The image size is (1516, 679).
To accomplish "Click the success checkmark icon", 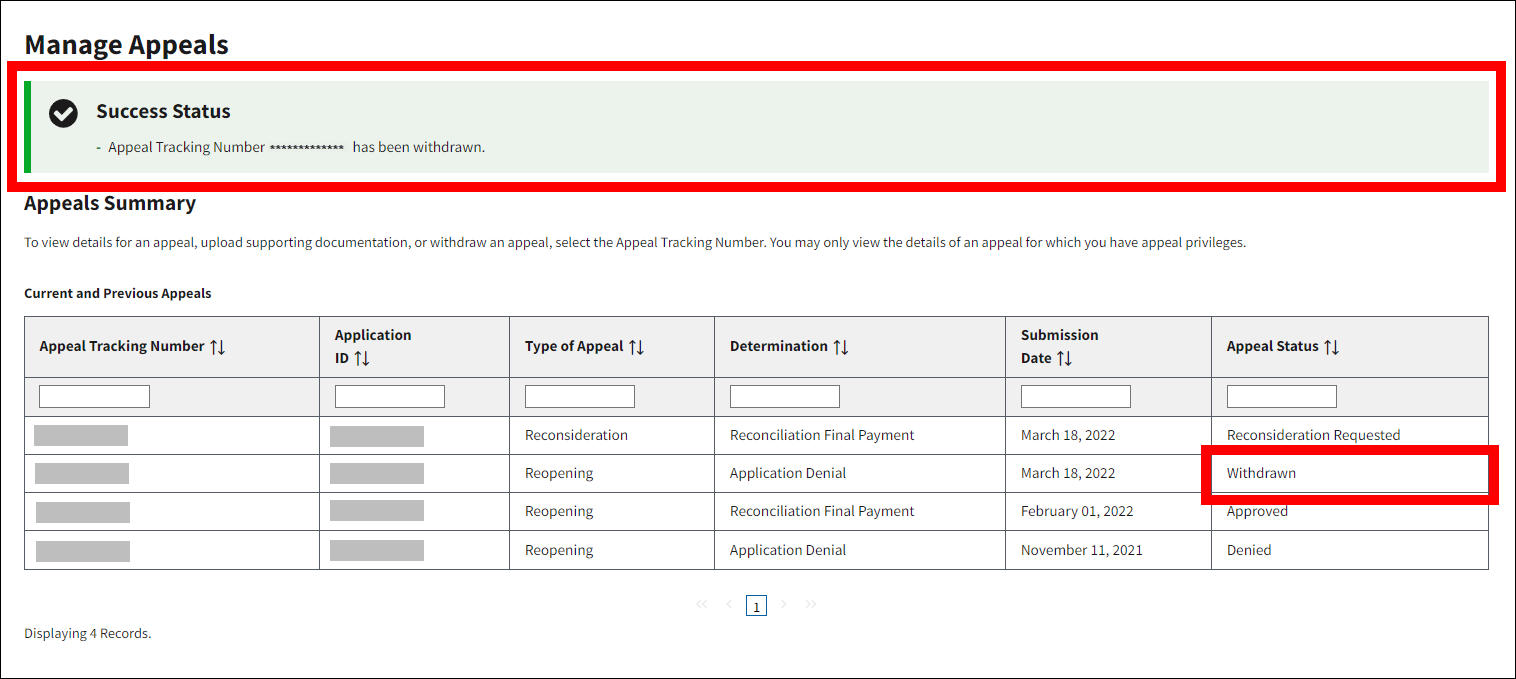I will pyautogui.click(x=64, y=113).
